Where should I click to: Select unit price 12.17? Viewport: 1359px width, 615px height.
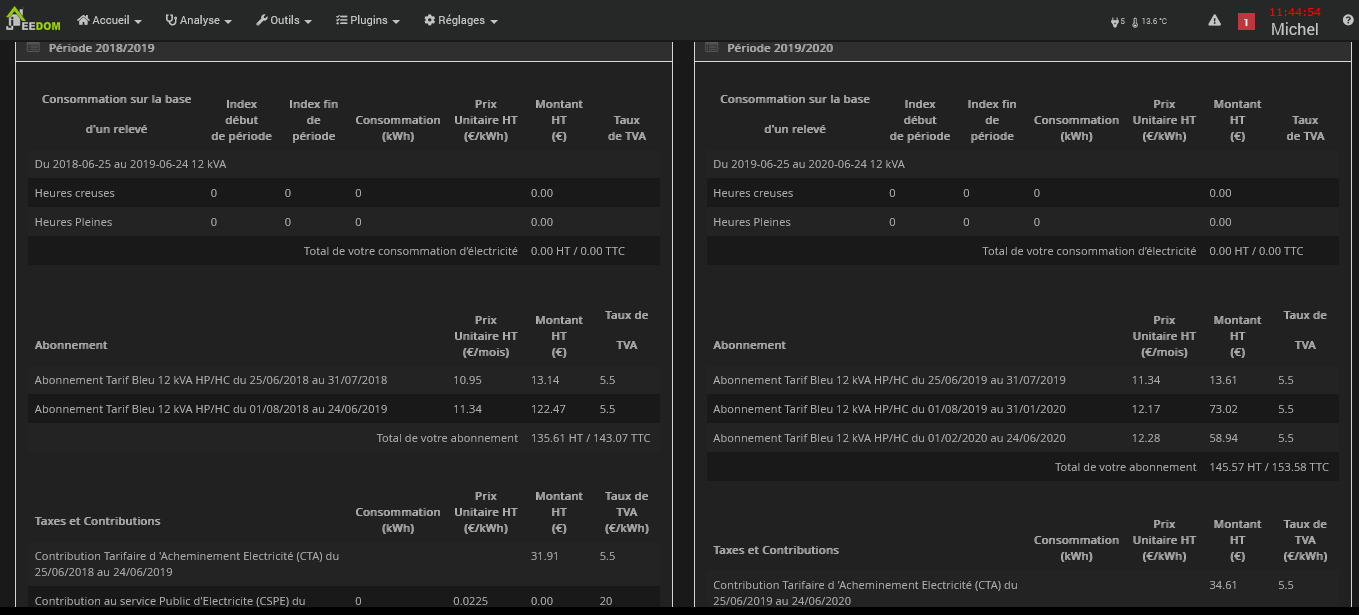[x=1146, y=409]
